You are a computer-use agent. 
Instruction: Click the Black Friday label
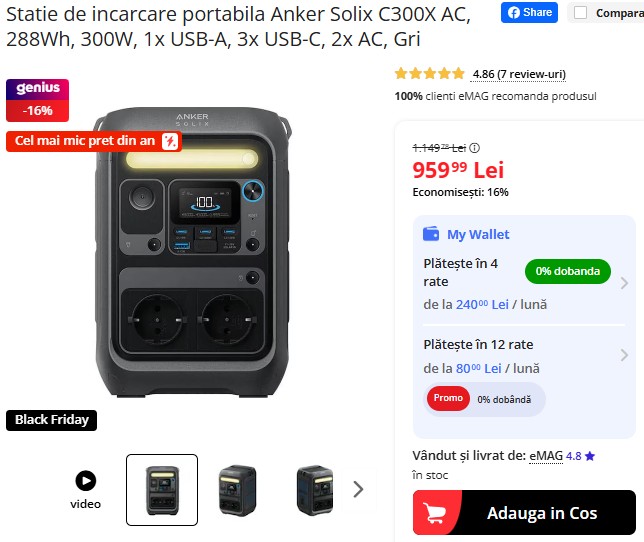point(51,420)
